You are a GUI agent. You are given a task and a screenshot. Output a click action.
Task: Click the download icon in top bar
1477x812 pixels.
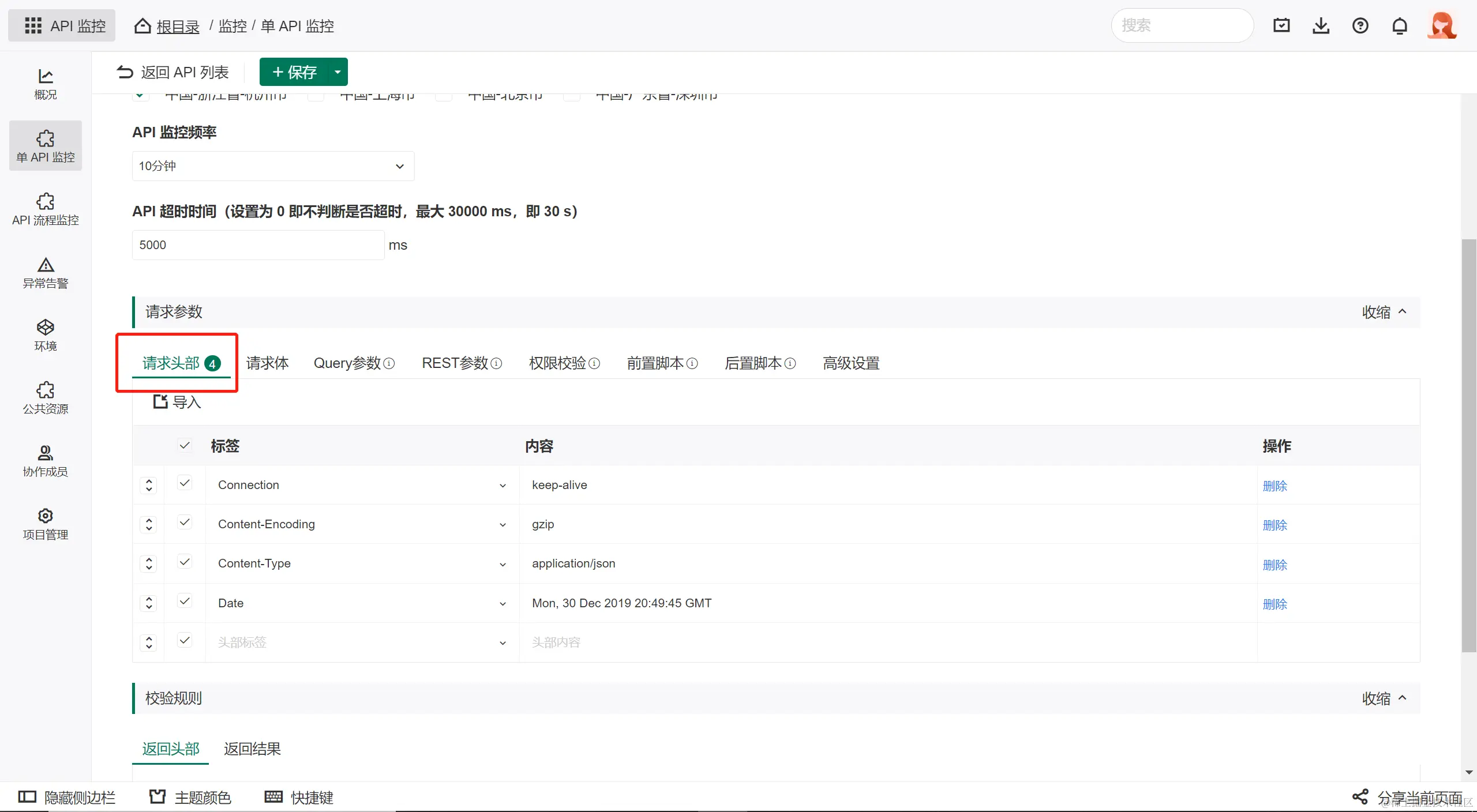(1321, 26)
